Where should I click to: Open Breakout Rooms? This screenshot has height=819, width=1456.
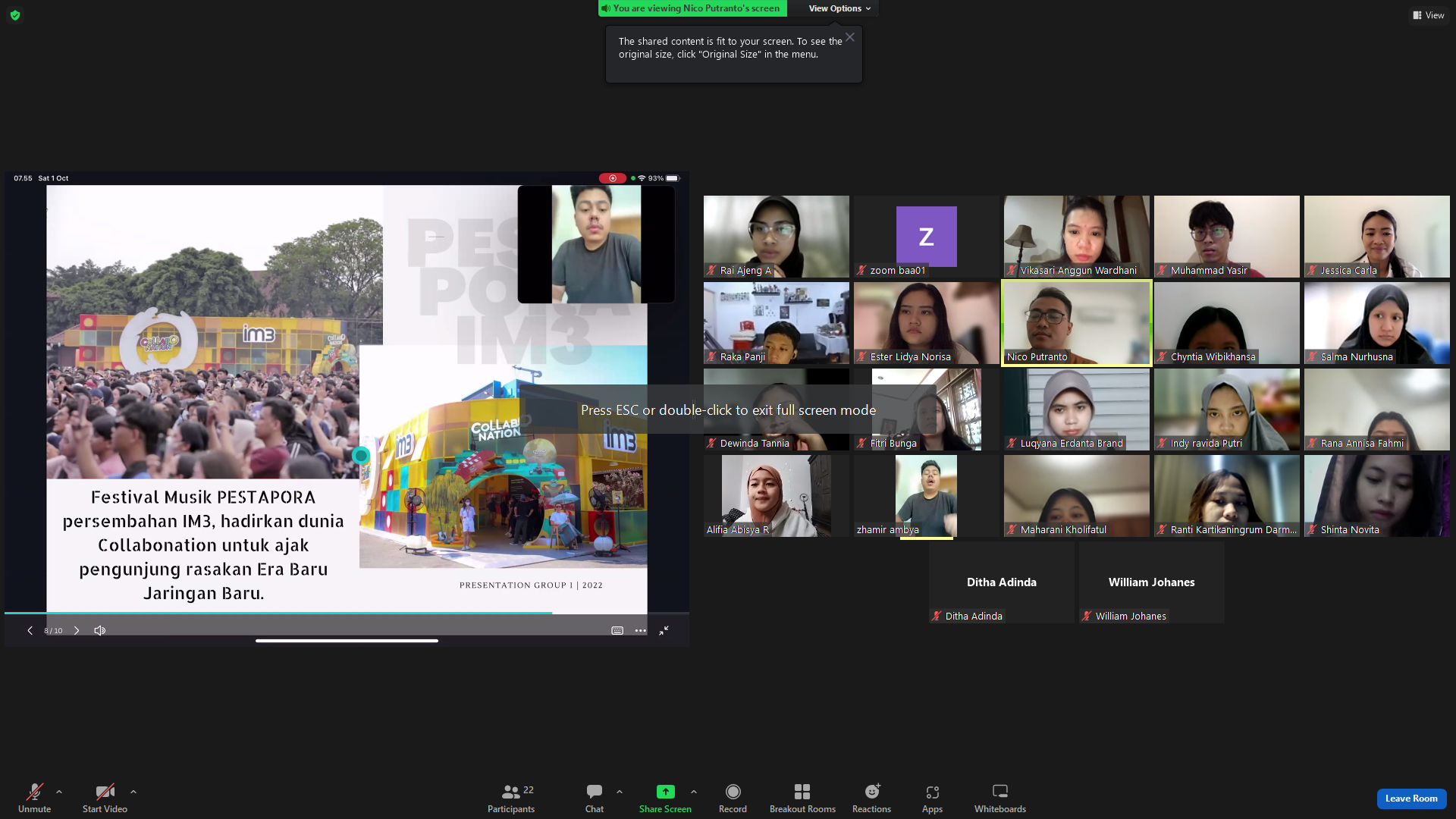coord(802,798)
